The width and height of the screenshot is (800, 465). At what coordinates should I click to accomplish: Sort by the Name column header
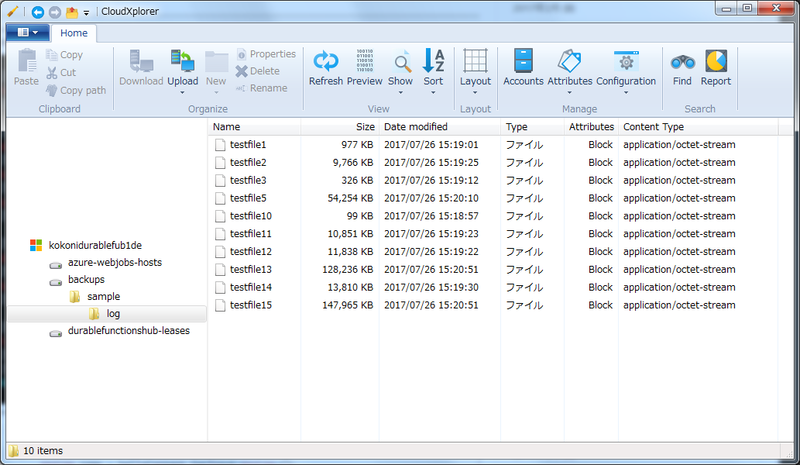[254, 127]
